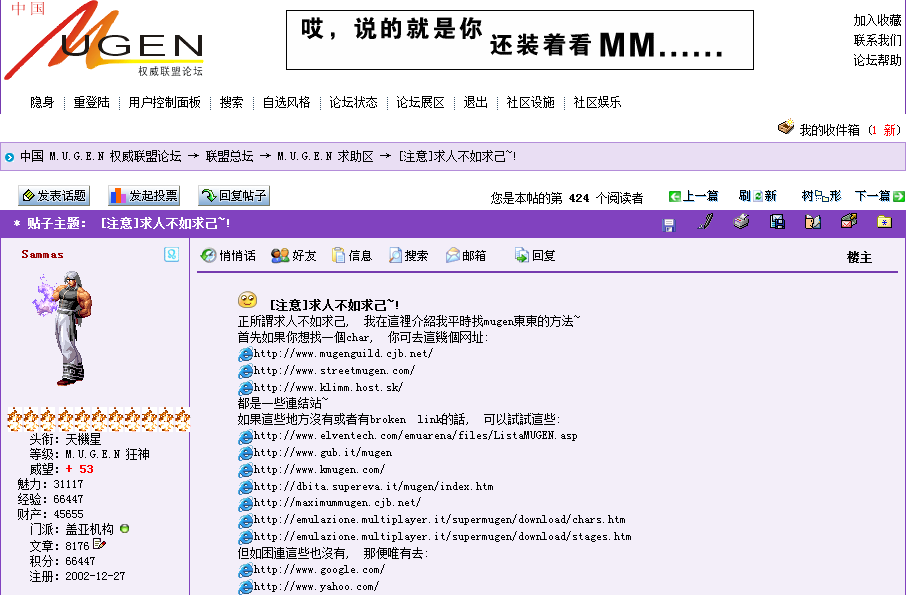Screen dimensions: 906x595
Task: Click the green dot beside 盖亚机构
Action: (x=124, y=529)
